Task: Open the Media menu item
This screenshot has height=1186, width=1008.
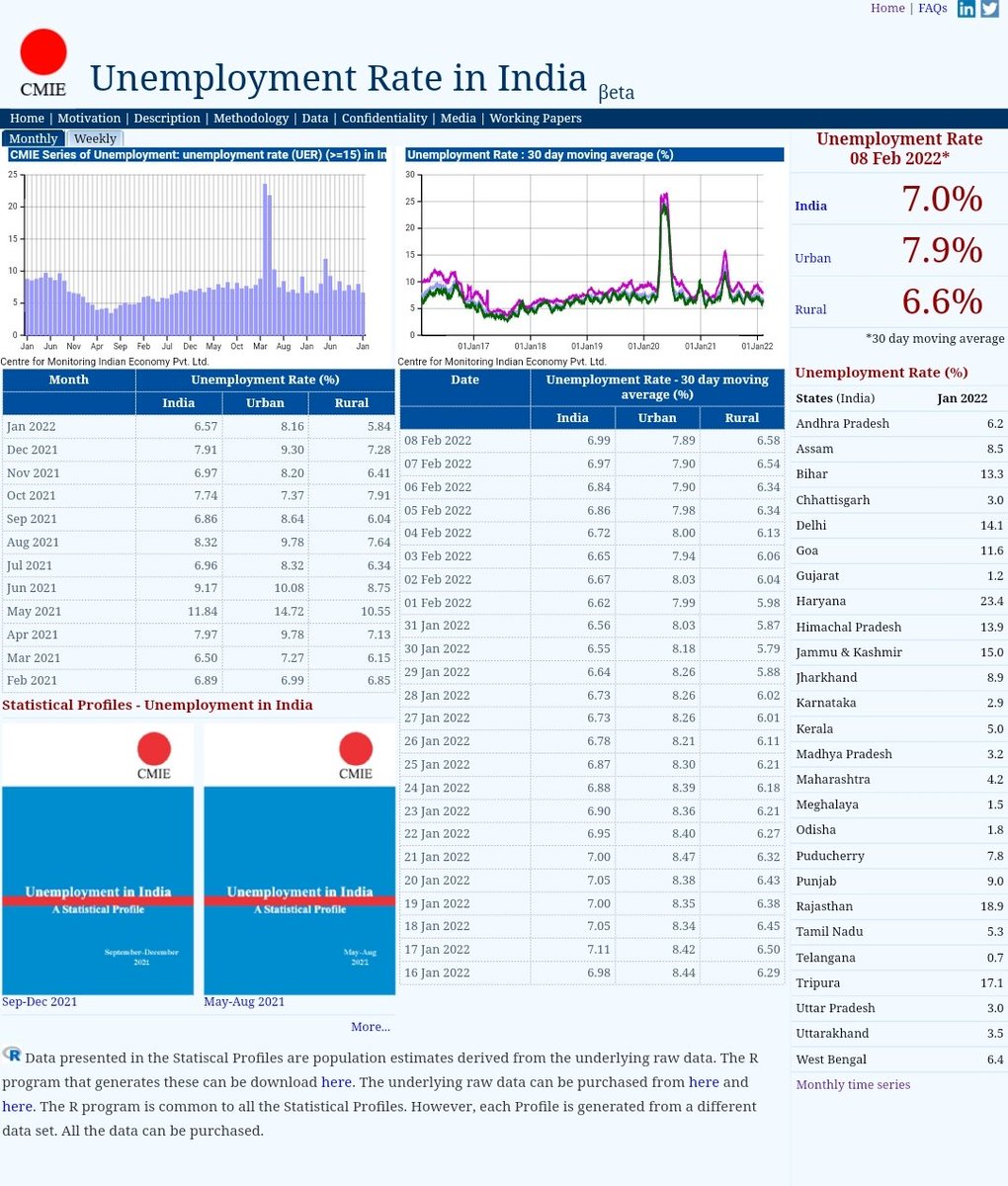Action: (x=458, y=119)
